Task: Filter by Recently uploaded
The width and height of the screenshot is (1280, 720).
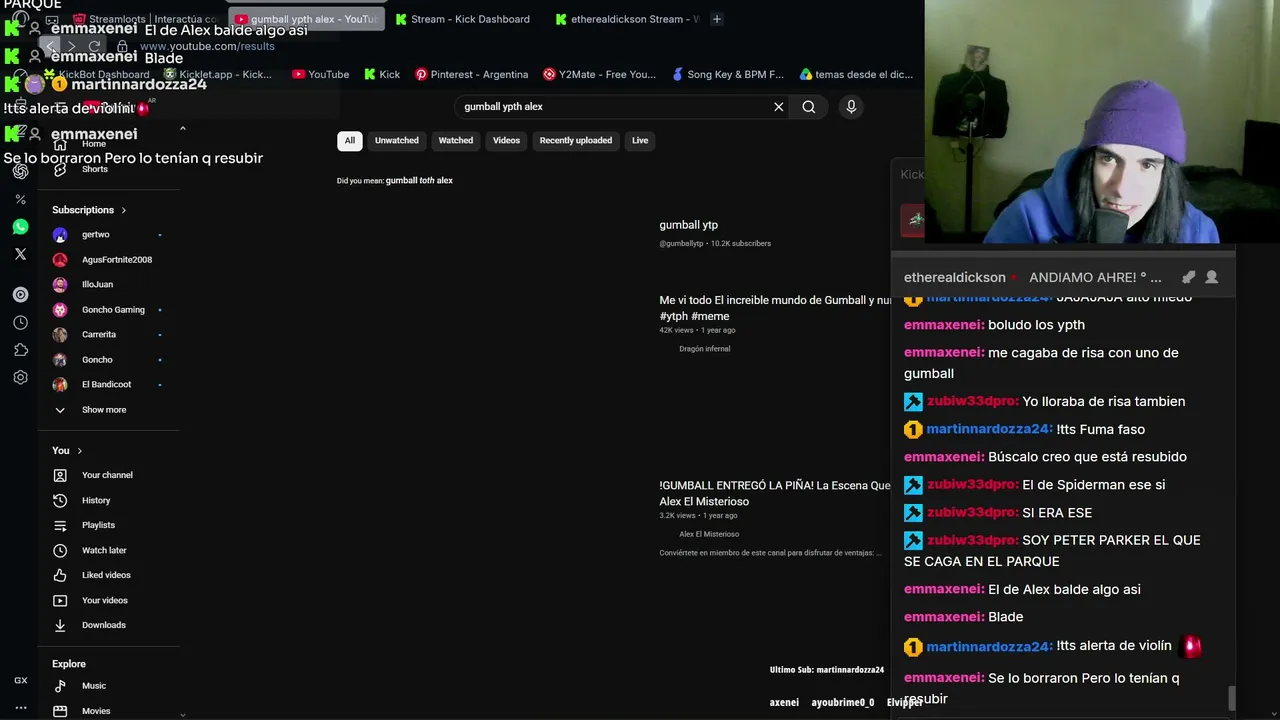Action: click(x=576, y=141)
